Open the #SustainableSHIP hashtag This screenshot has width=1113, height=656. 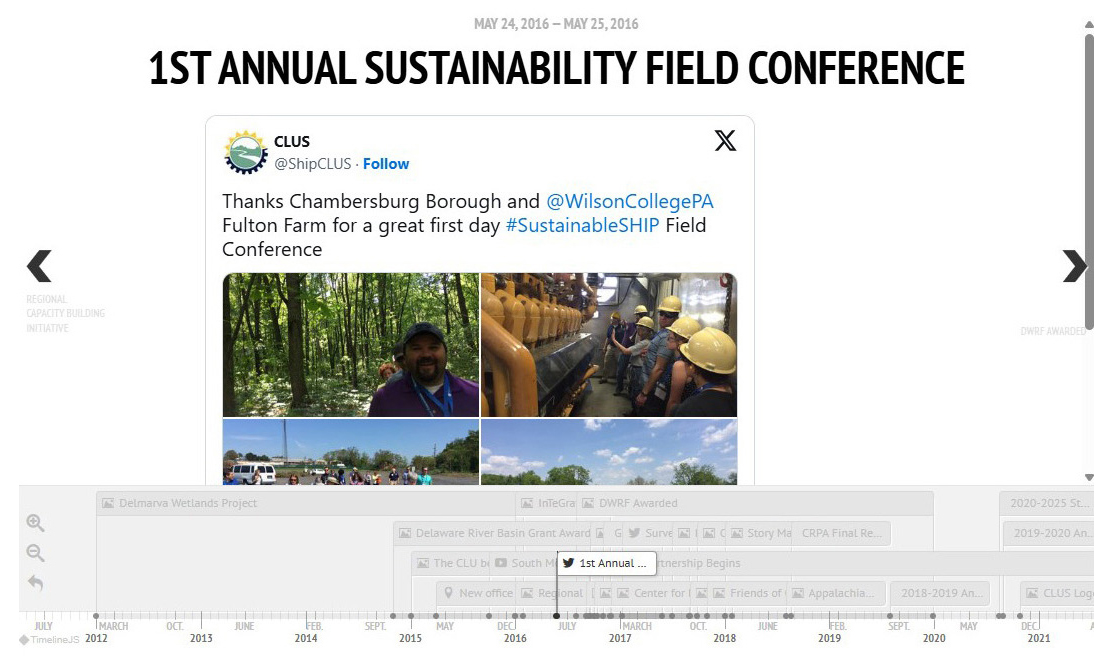583,225
